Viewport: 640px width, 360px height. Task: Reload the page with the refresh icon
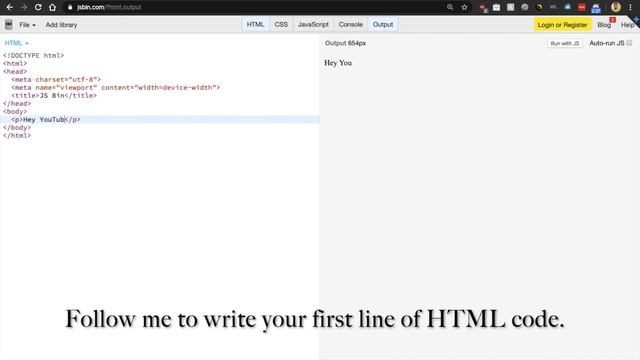click(38, 7)
